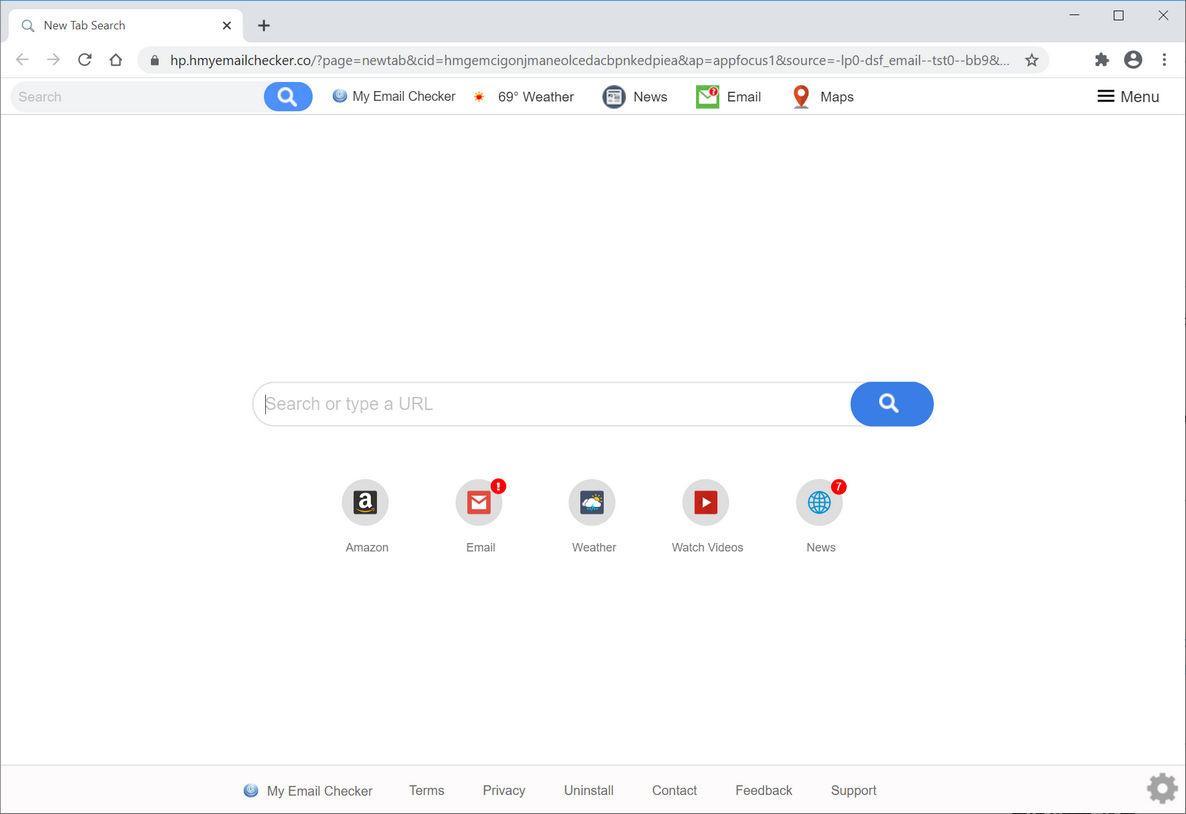1186x814 pixels.
Task: Open the toolbar Maps link
Action: (x=823, y=97)
